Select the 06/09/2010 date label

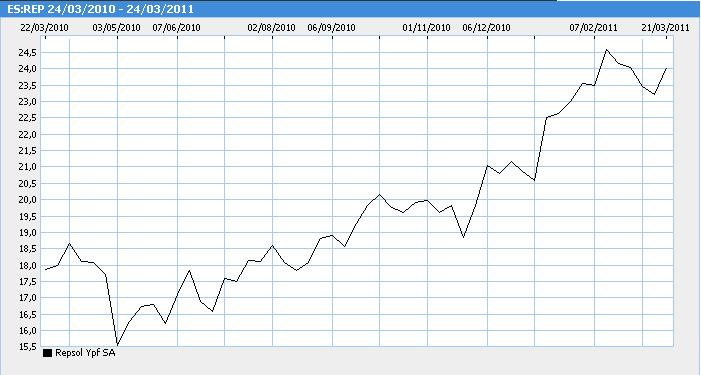click(x=332, y=28)
